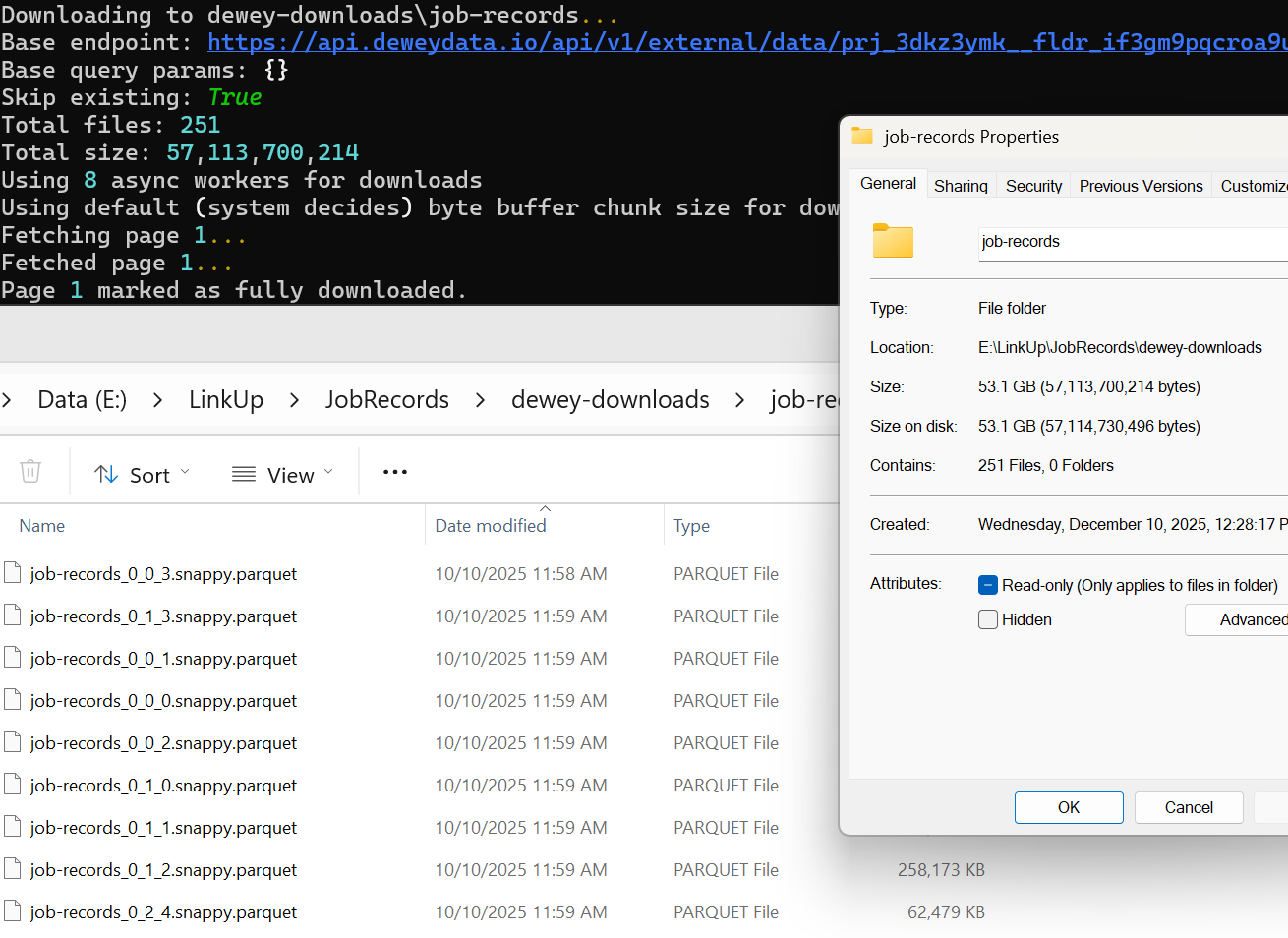The image size is (1288, 938).
Task: Click the 62,479 KB size cell
Action: pos(946,912)
